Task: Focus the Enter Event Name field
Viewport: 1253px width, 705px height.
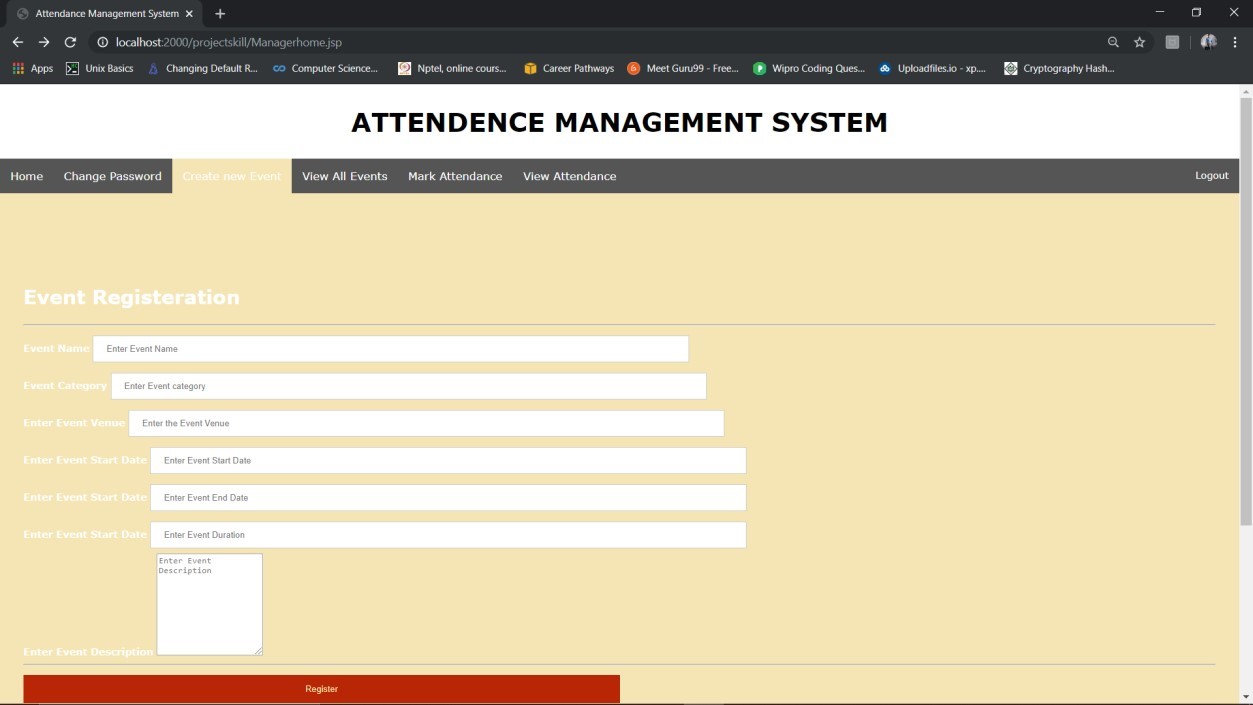Action: 391,349
